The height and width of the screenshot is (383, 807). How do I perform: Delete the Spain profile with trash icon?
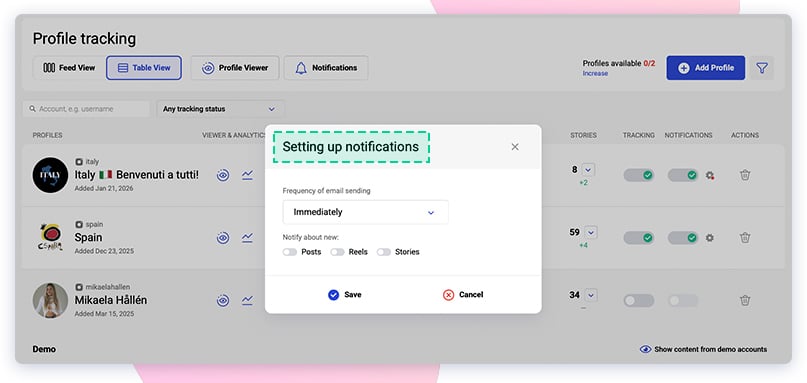coord(745,238)
